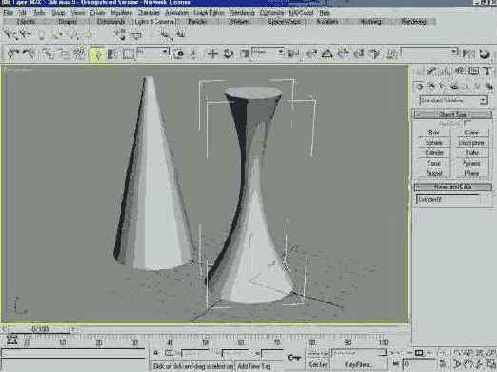Click the Use Pivot Point Center icon
This screenshot has width=497, height=372.
coord(293,53)
